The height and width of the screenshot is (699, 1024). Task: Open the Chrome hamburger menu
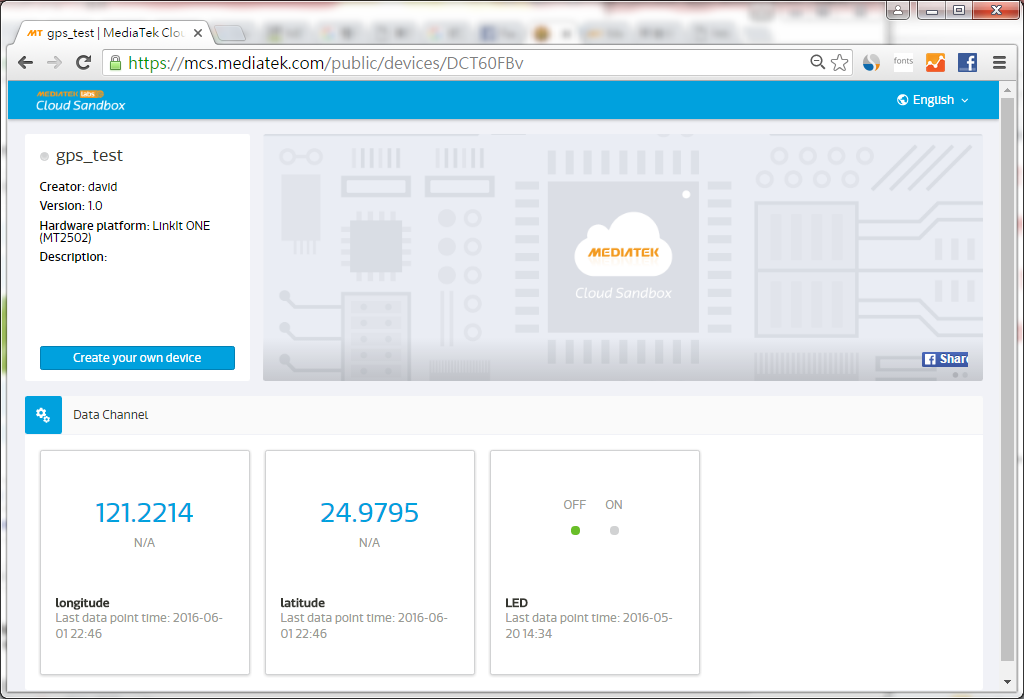[x=999, y=63]
